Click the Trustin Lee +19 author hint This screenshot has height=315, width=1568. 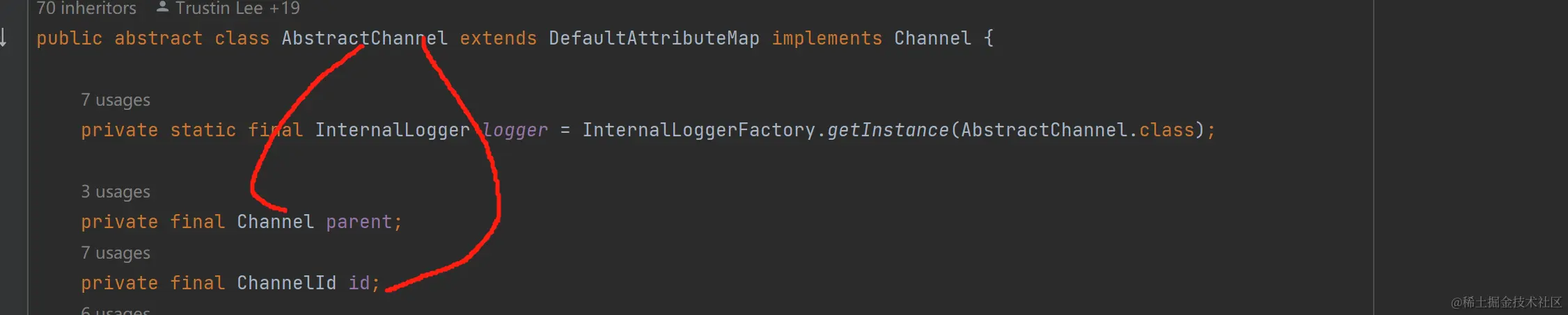[x=237, y=8]
